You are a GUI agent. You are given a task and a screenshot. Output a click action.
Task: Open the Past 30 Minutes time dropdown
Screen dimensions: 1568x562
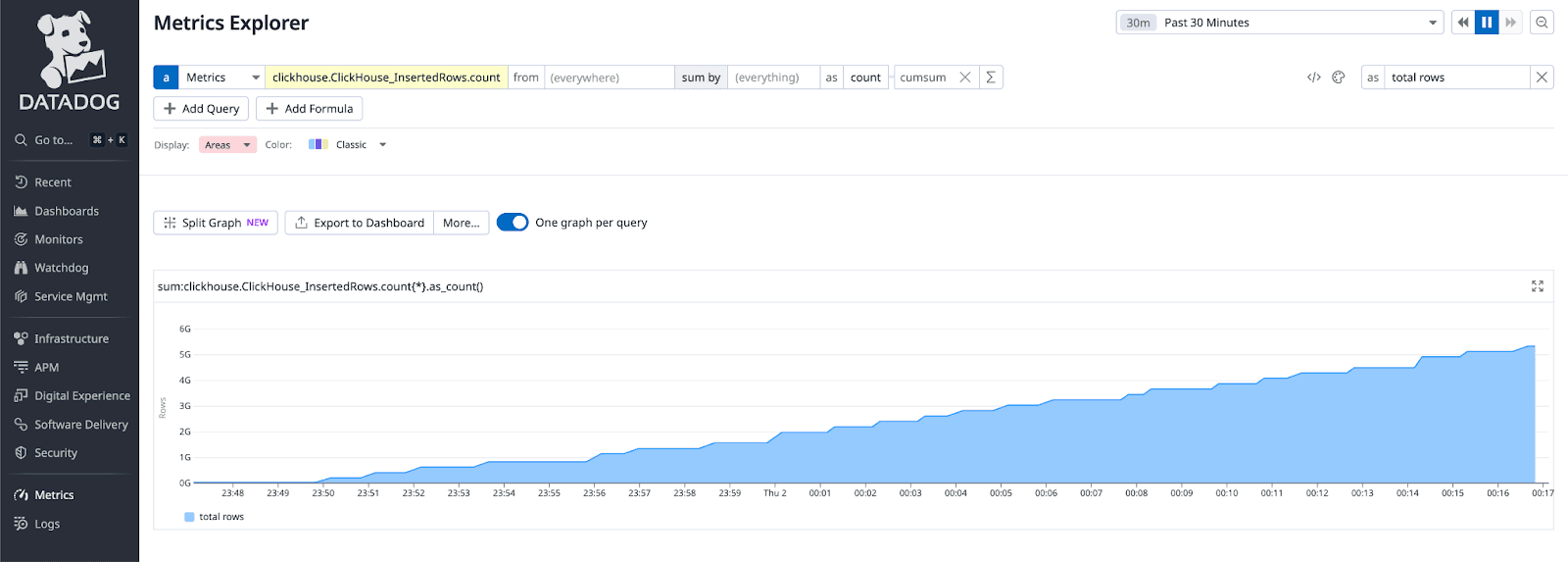(x=1279, y=23)
